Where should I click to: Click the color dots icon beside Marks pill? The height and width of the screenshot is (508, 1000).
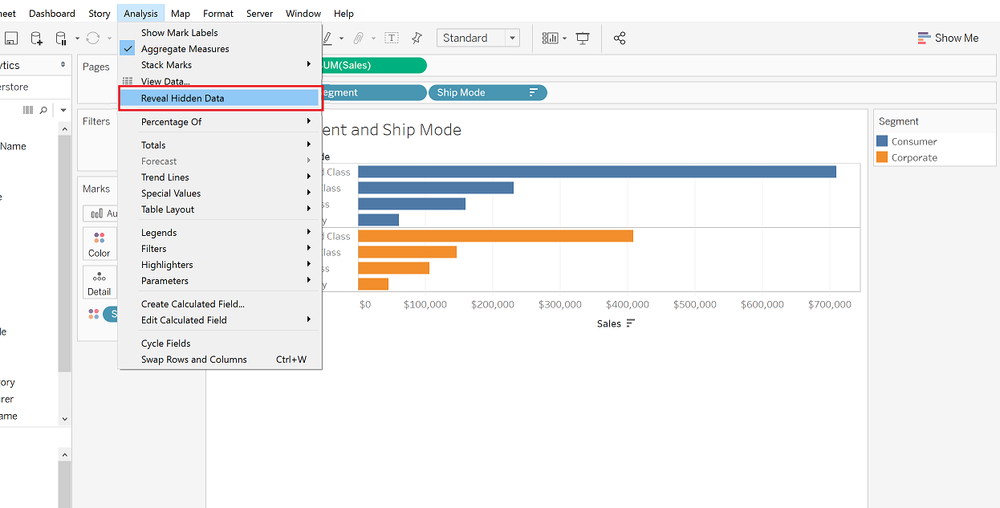(x=94, y=314)
